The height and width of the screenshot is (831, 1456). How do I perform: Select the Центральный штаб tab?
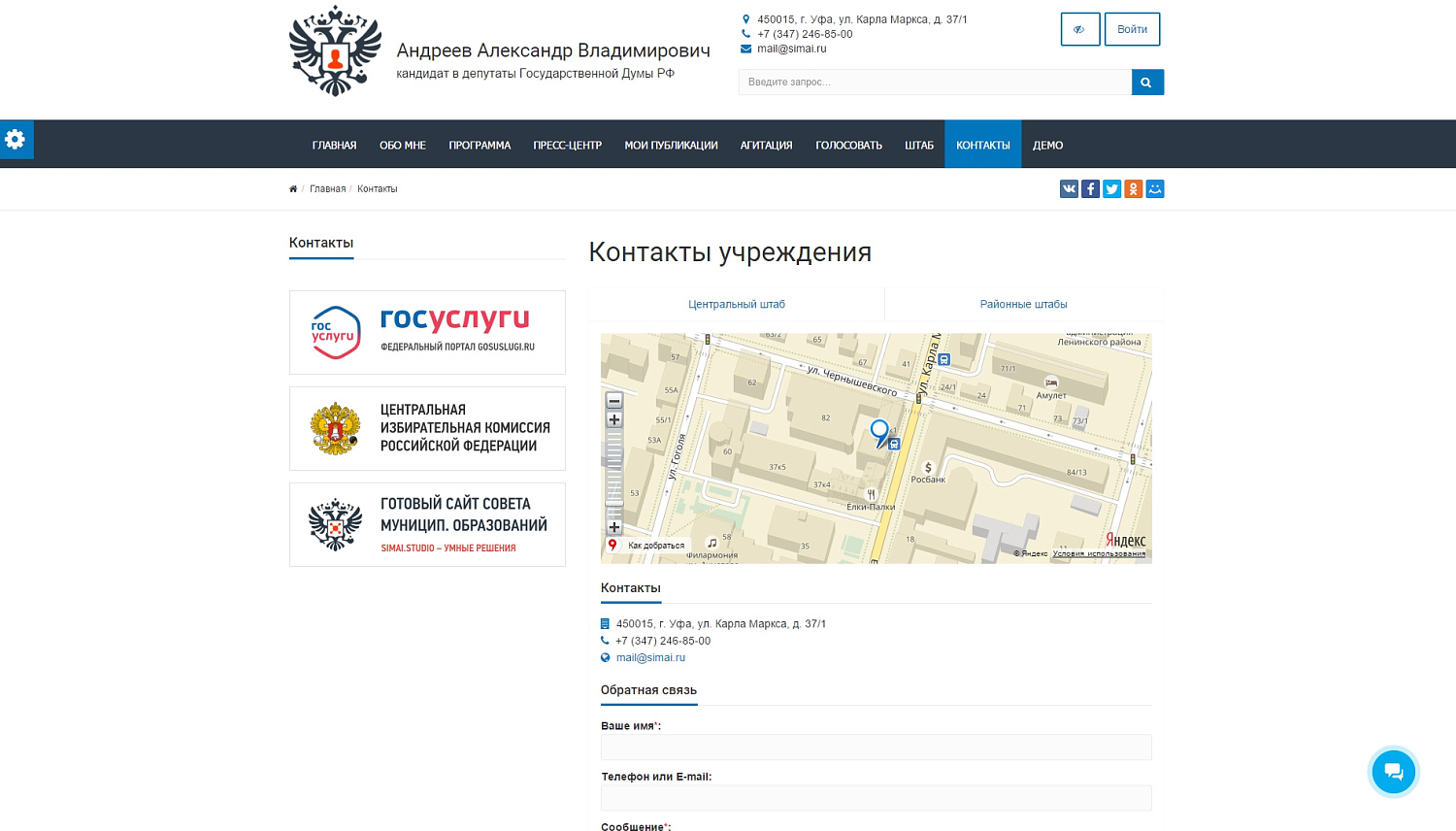pos(736,305)
